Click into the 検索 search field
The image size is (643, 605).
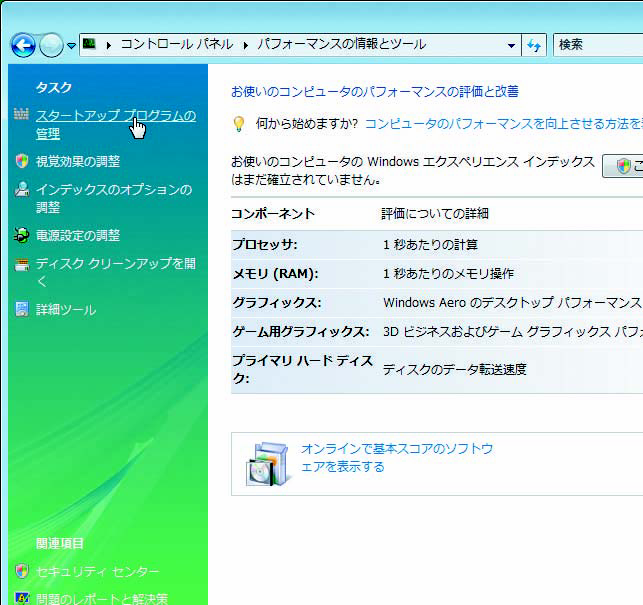(x=598, y=44)
